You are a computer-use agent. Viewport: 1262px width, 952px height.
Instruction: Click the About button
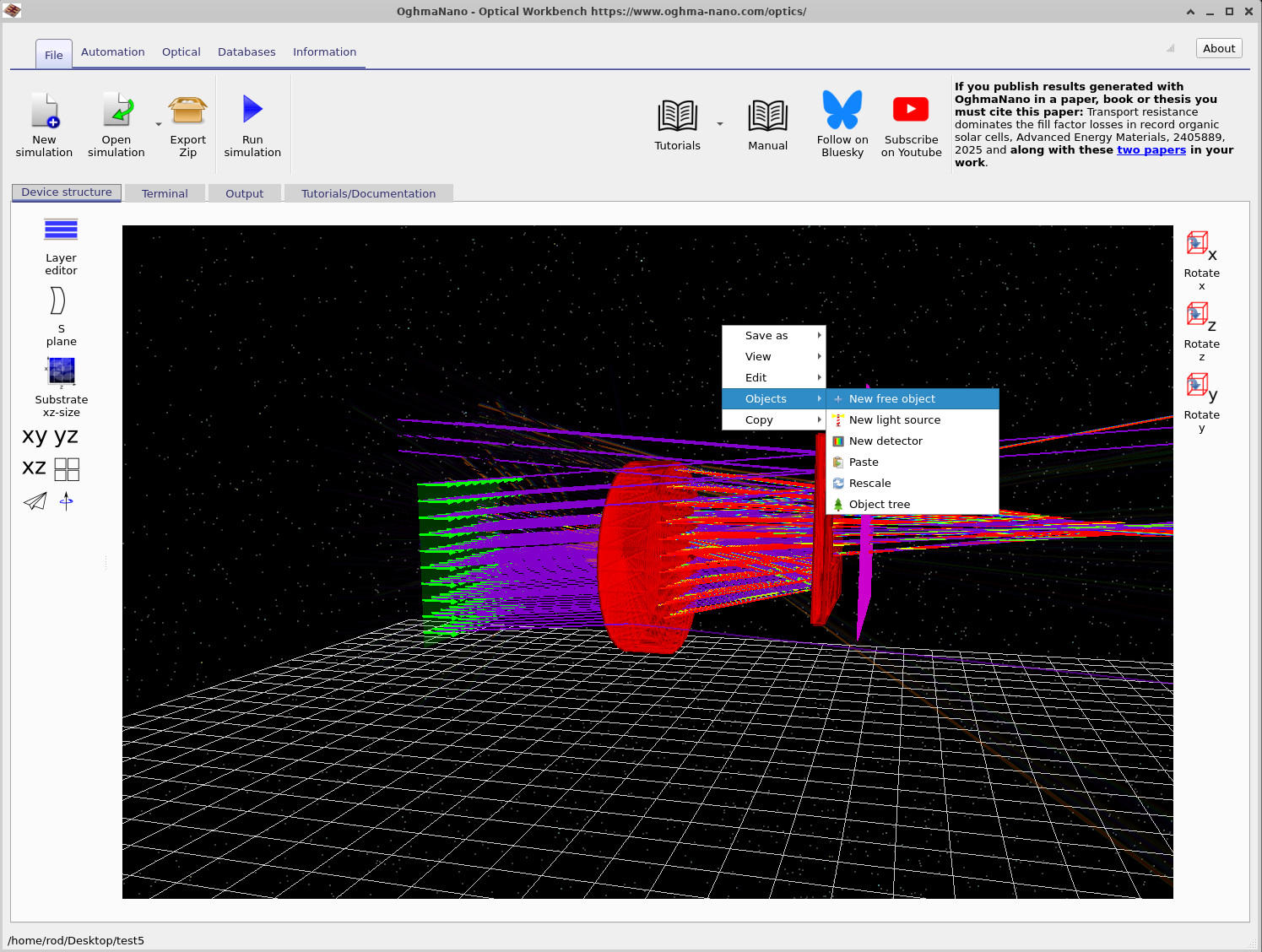click(x=1218, y=48)
